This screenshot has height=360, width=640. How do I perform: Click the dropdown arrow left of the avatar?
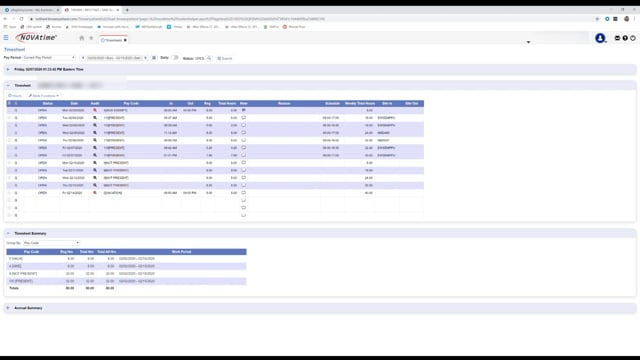(528, 42)
